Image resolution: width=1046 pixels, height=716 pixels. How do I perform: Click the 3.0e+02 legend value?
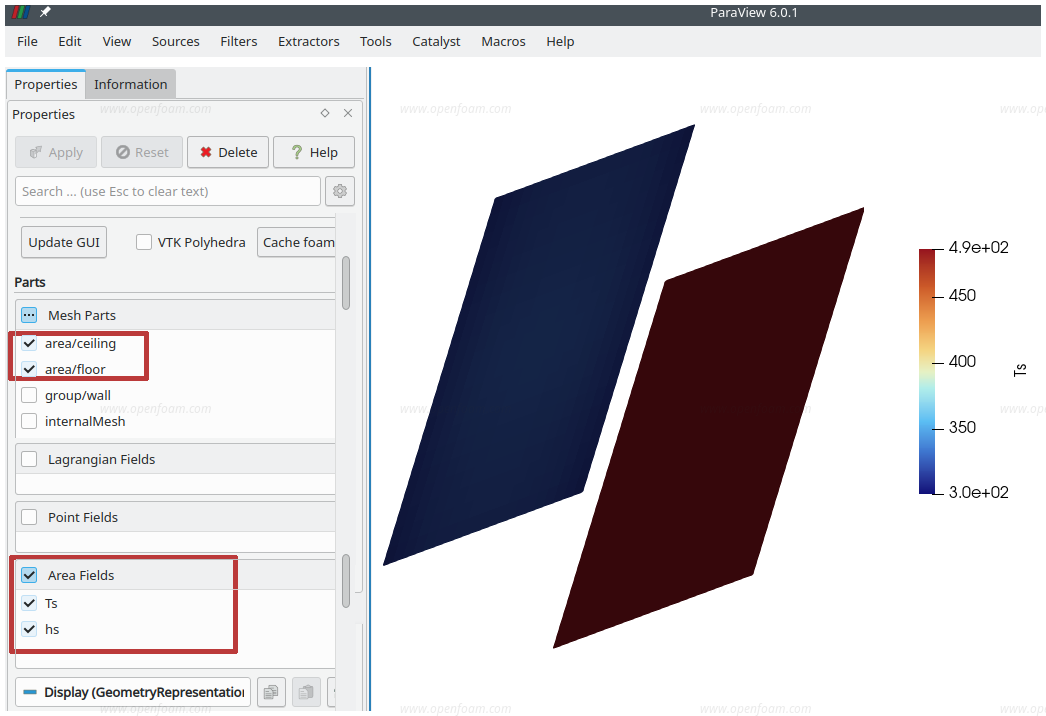[x=979, y=492]
